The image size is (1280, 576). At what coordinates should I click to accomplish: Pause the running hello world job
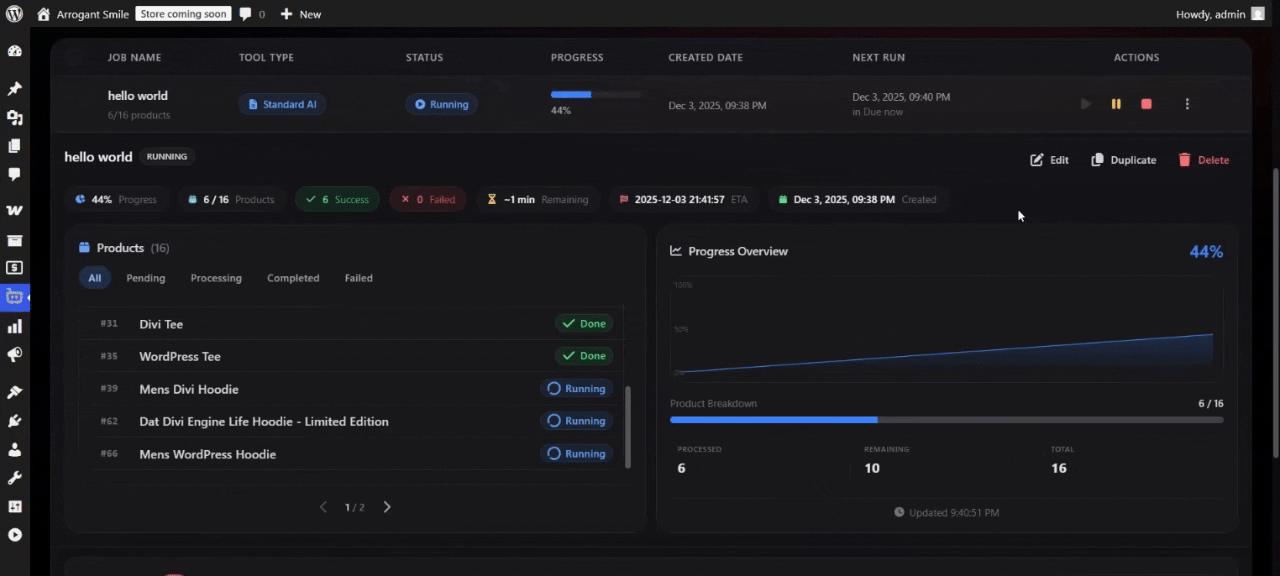click(1116, 103)
